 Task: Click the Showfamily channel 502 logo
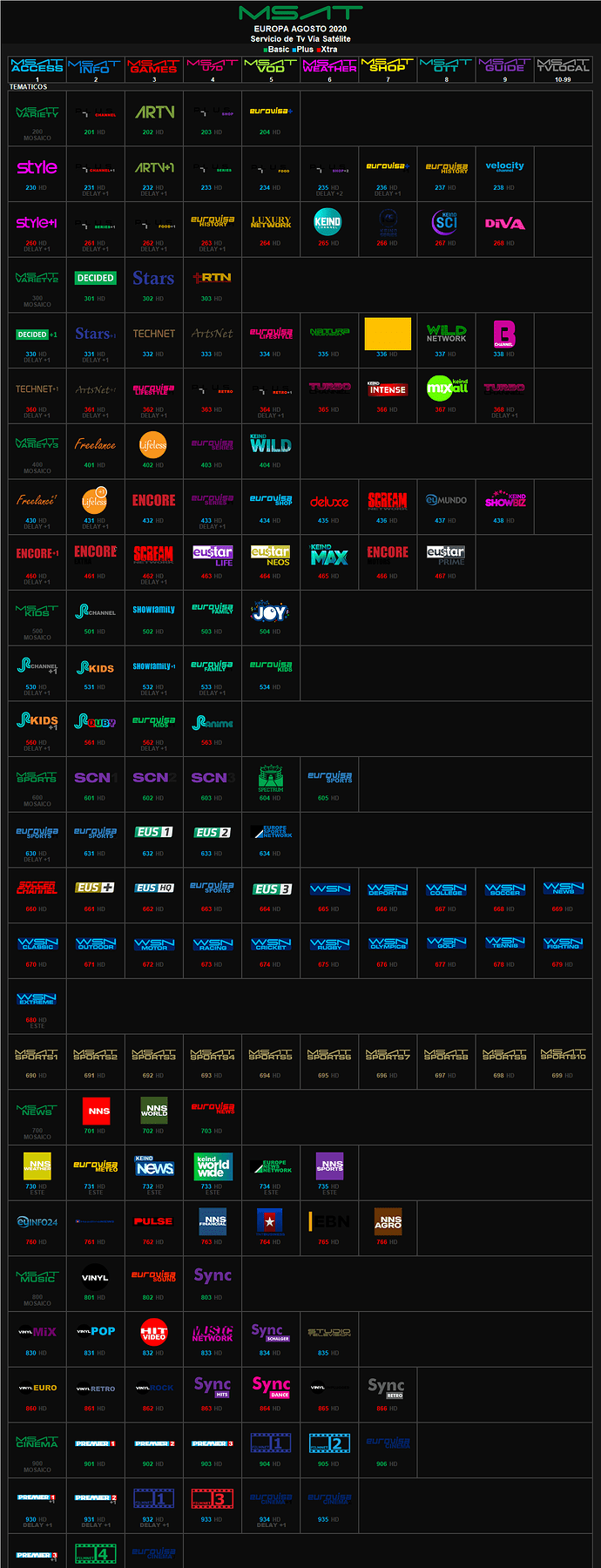154,610
